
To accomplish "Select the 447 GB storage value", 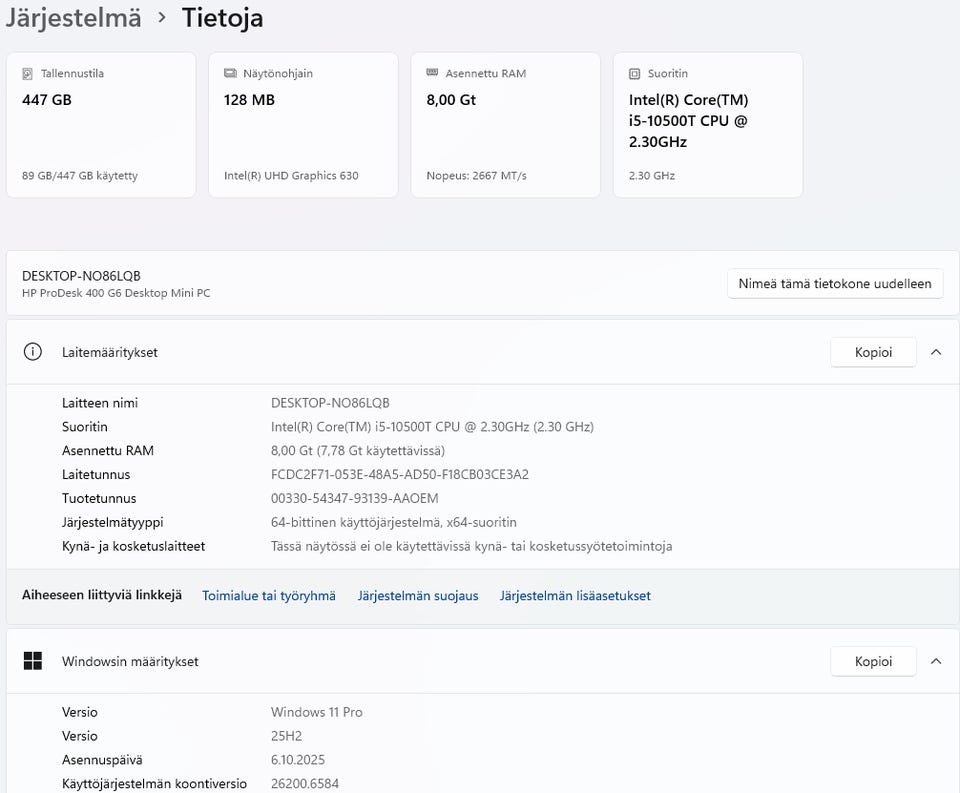I will pyautogui.click(x=47, y=100).
